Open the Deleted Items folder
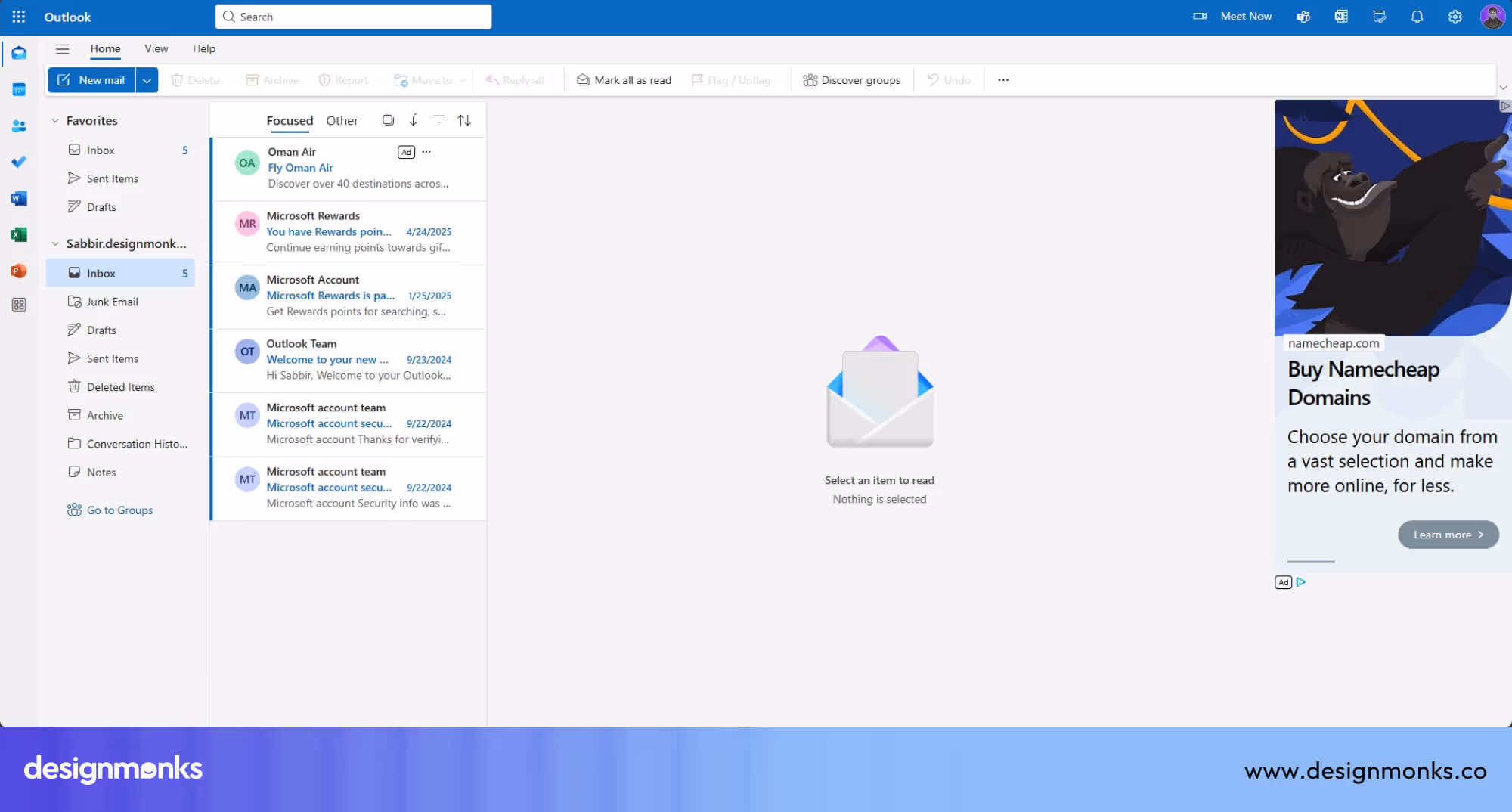1512x812 pixels. tap(121, 387)
